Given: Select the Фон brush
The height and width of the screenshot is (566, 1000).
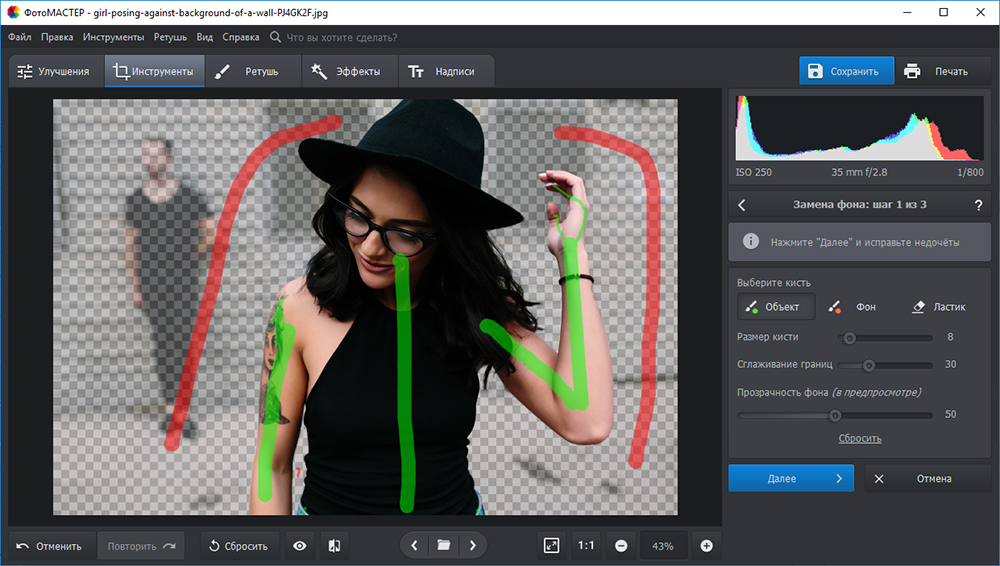Looking at the screenshot, I should pyautogui.click(x=855, y=307).
